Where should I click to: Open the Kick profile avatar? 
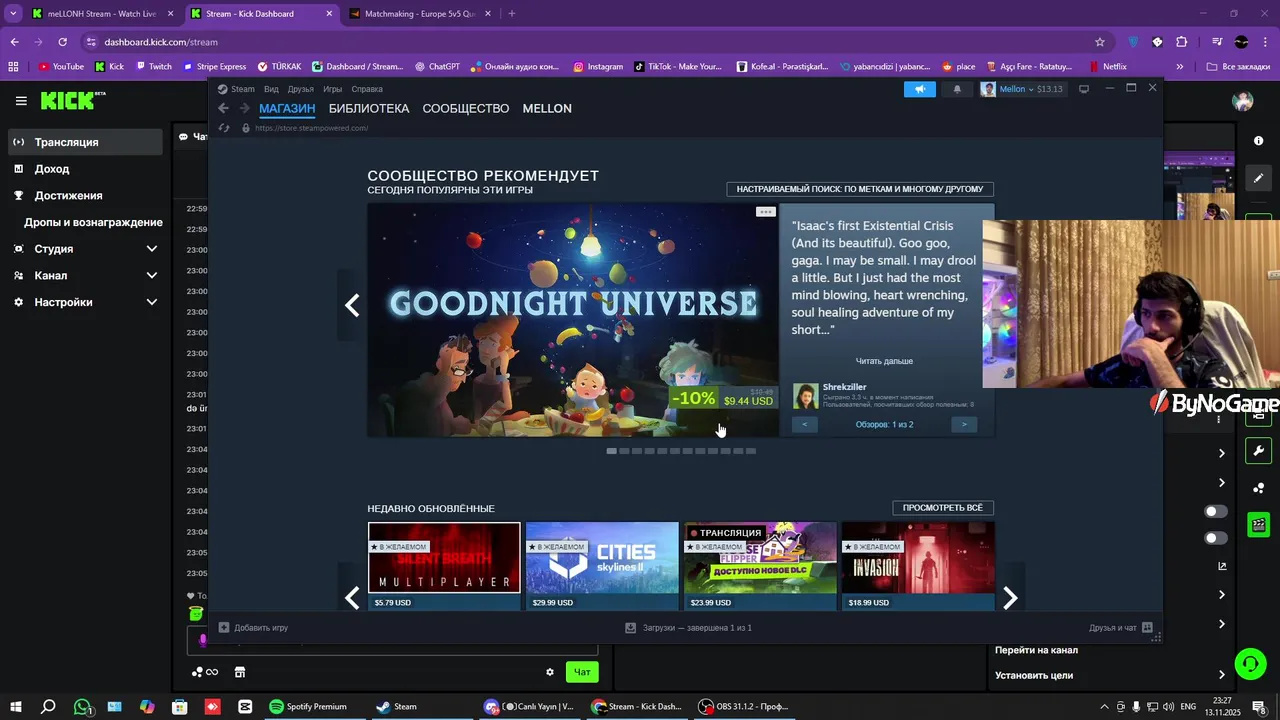click(x=1243, y=101)
